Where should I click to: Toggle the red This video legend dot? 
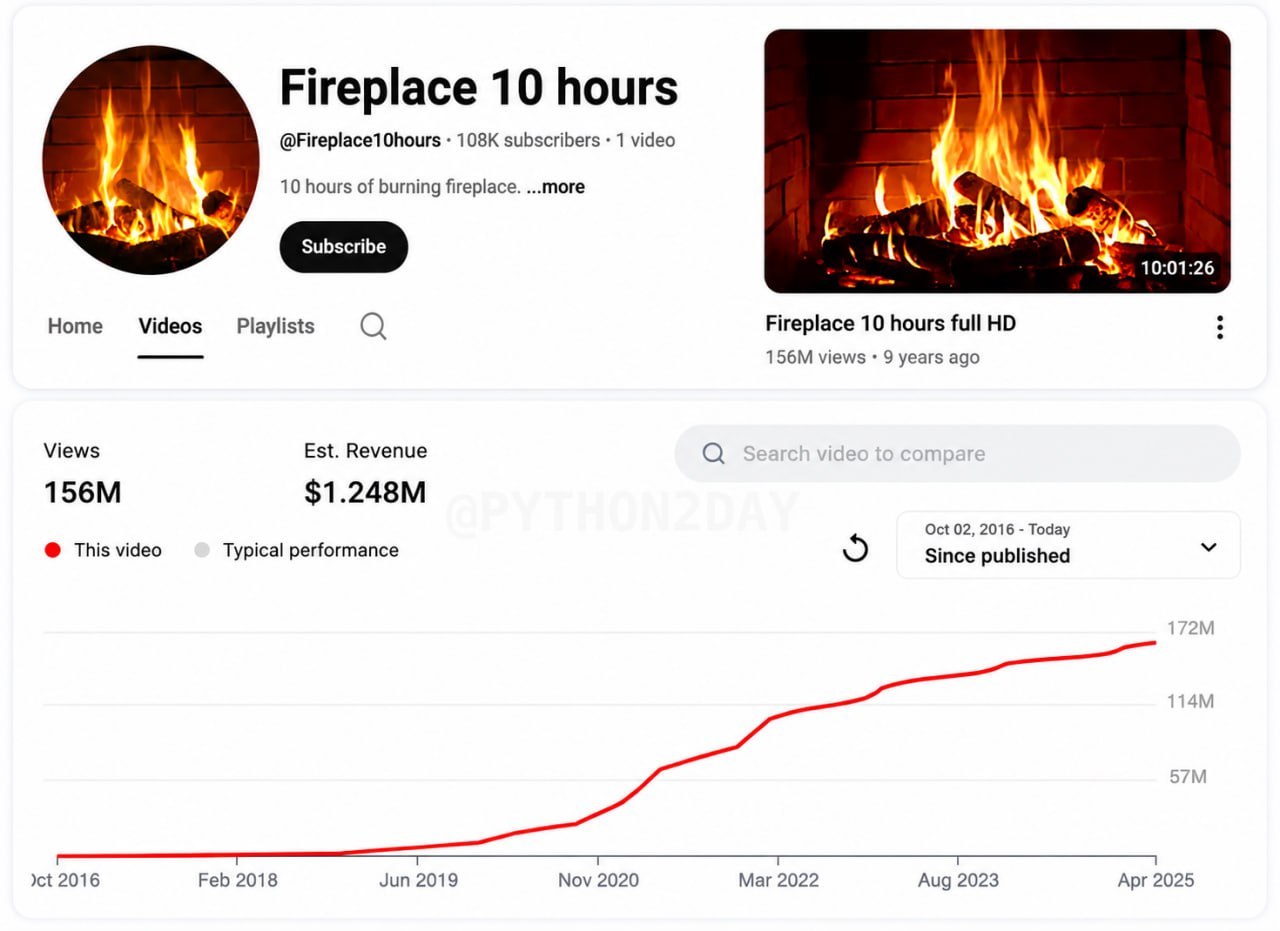click(53, 550)
